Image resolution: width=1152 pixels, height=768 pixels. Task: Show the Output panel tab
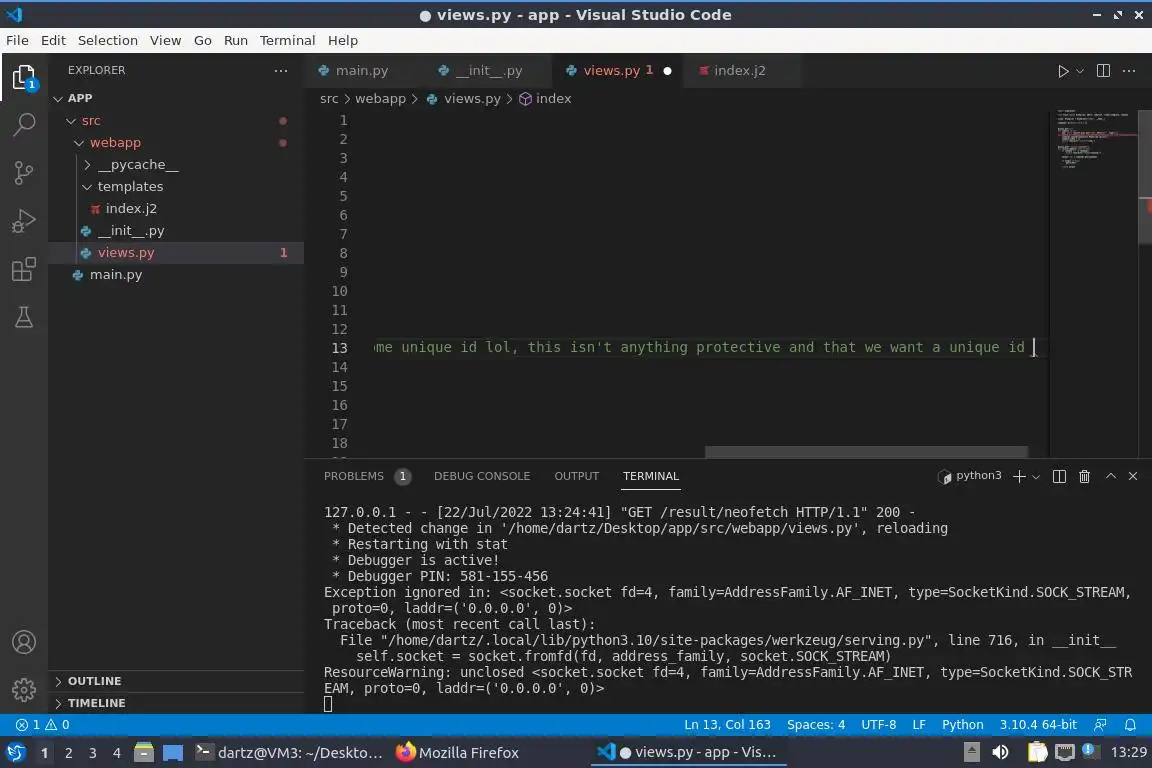pyautogui.click(x=577, y=476)
